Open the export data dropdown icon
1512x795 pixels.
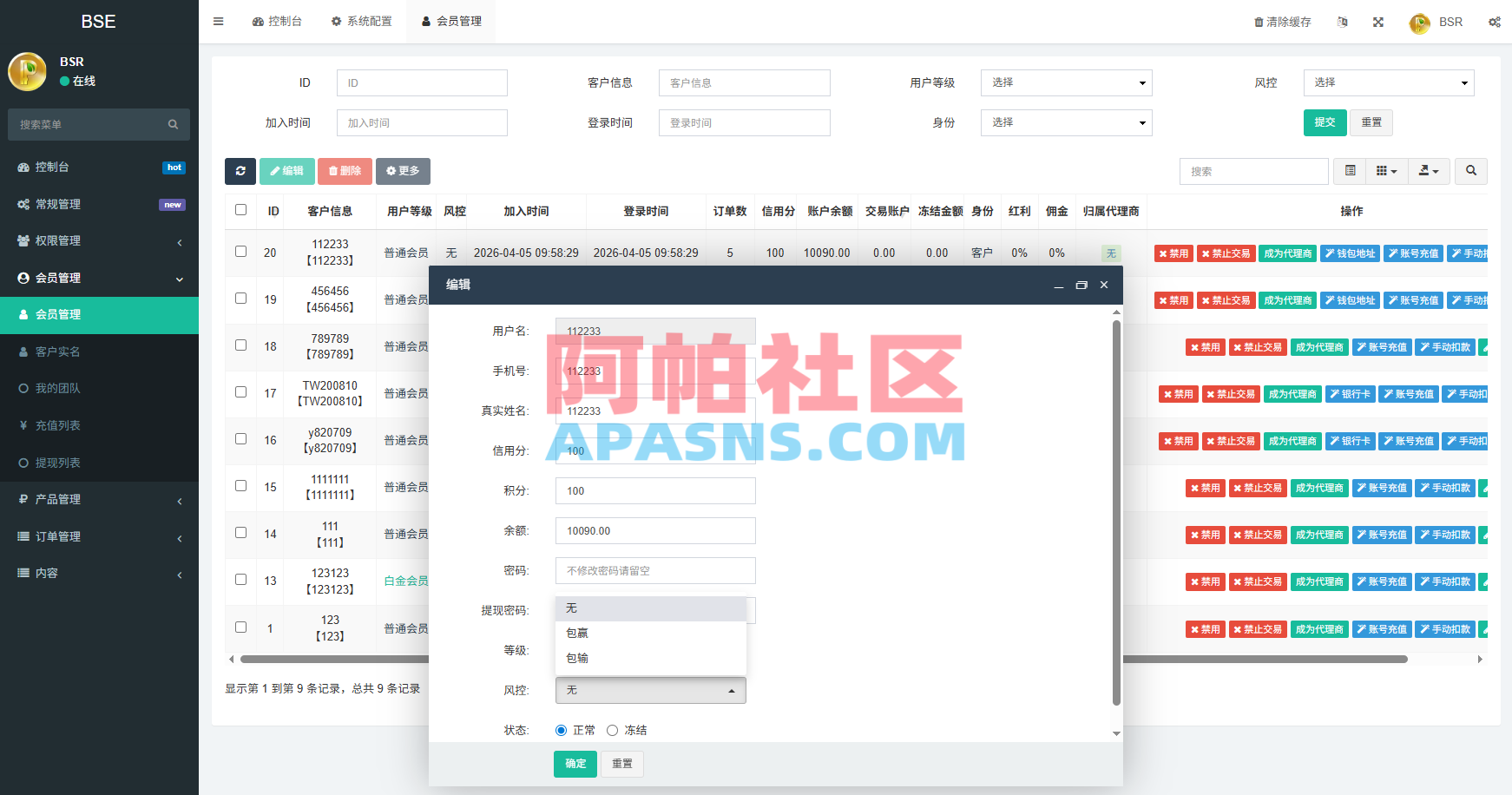1429,171
